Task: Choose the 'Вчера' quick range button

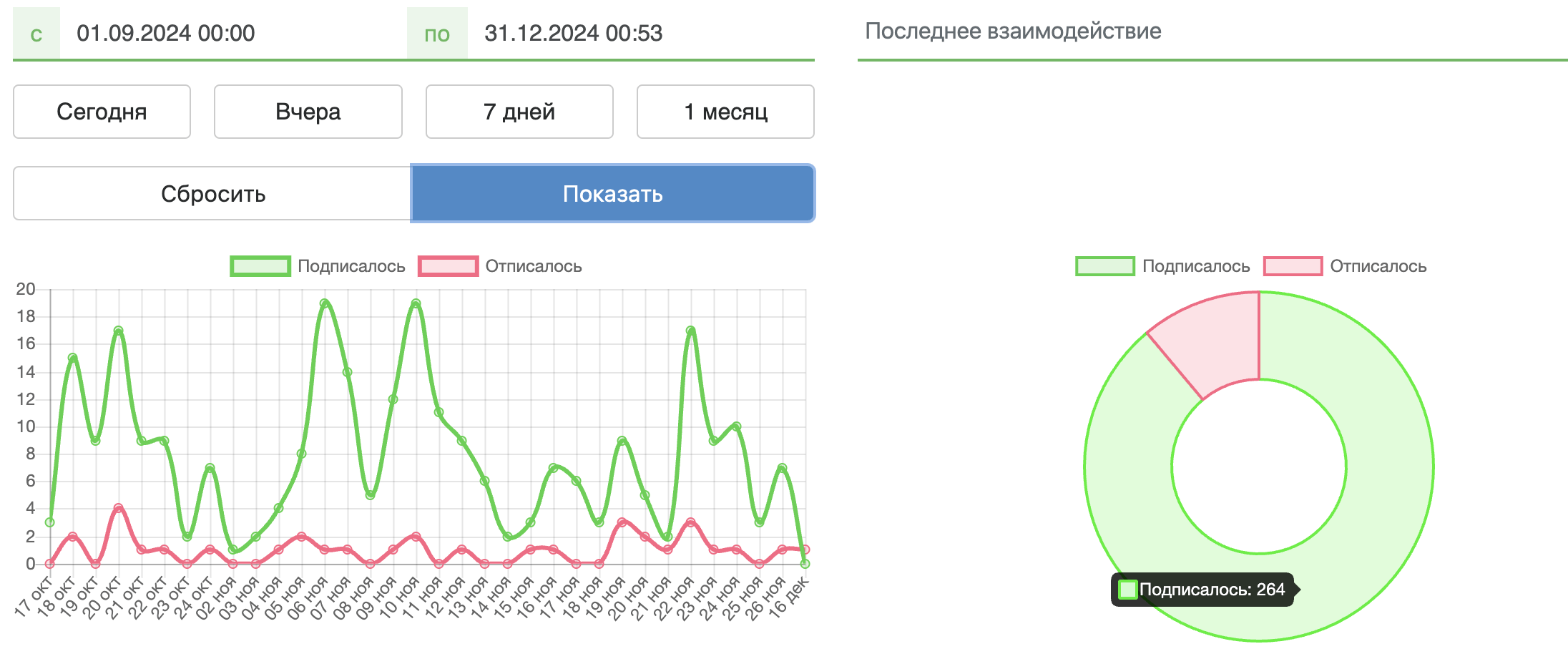Action: pyautogui.click(x=308, y=112)
